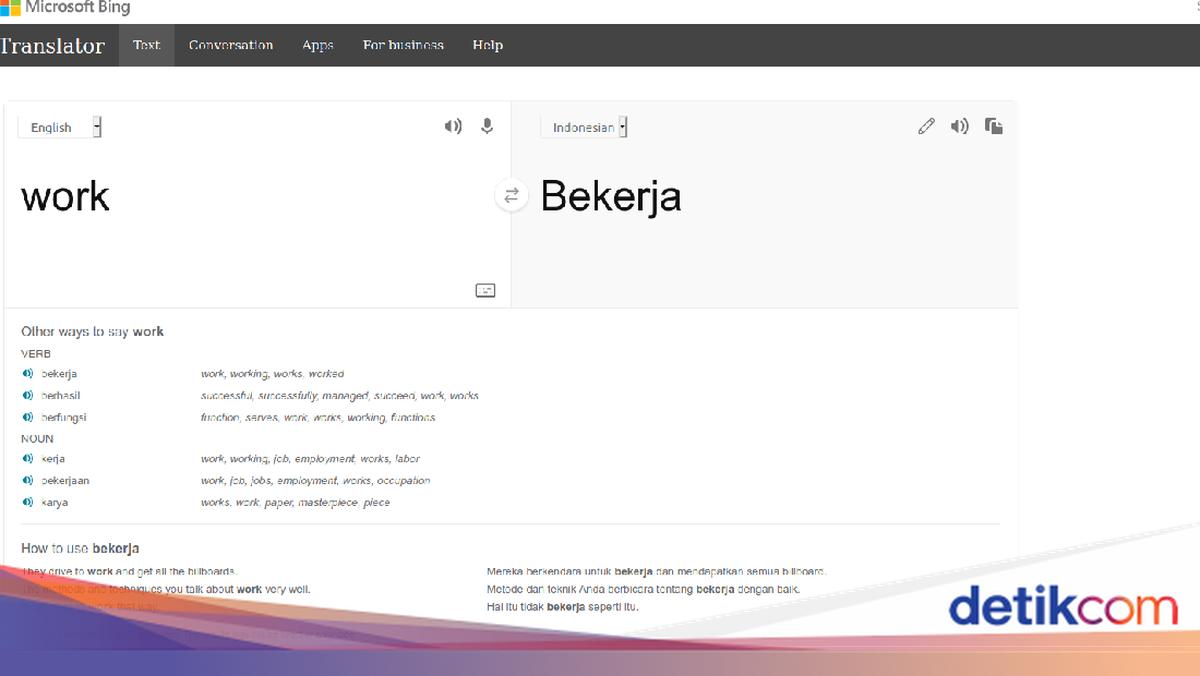Play pronunciation of berfungsi
The width and height of the screenshot is (1200, 676).
click(x=28, y=417)
